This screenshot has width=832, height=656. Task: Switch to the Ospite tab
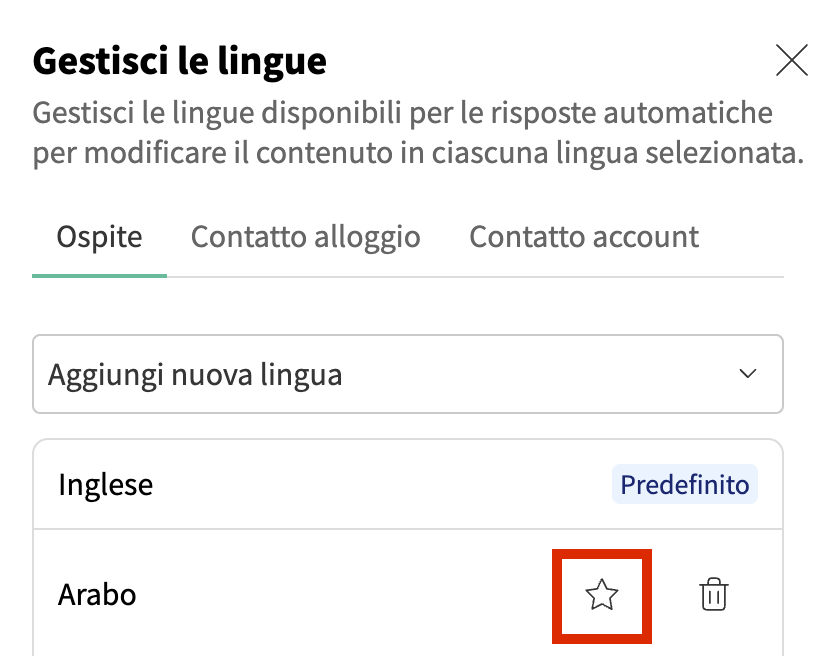pos(99,237)
